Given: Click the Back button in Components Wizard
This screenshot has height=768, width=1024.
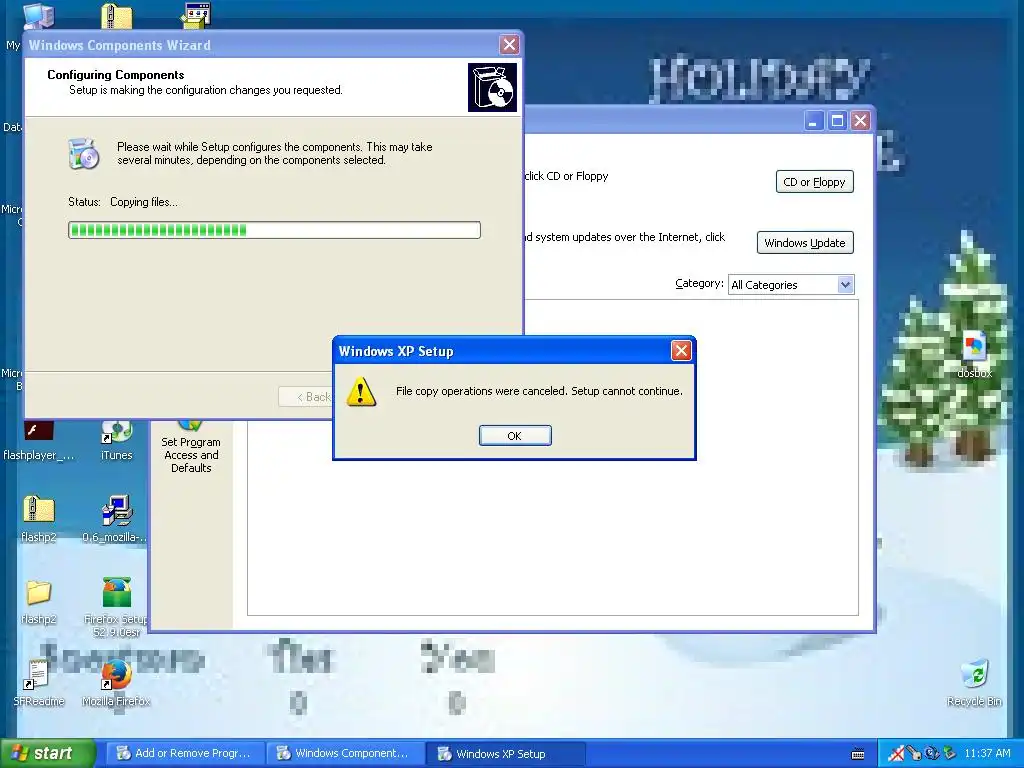Looking at the screenshot, I should tap(306, 396).
